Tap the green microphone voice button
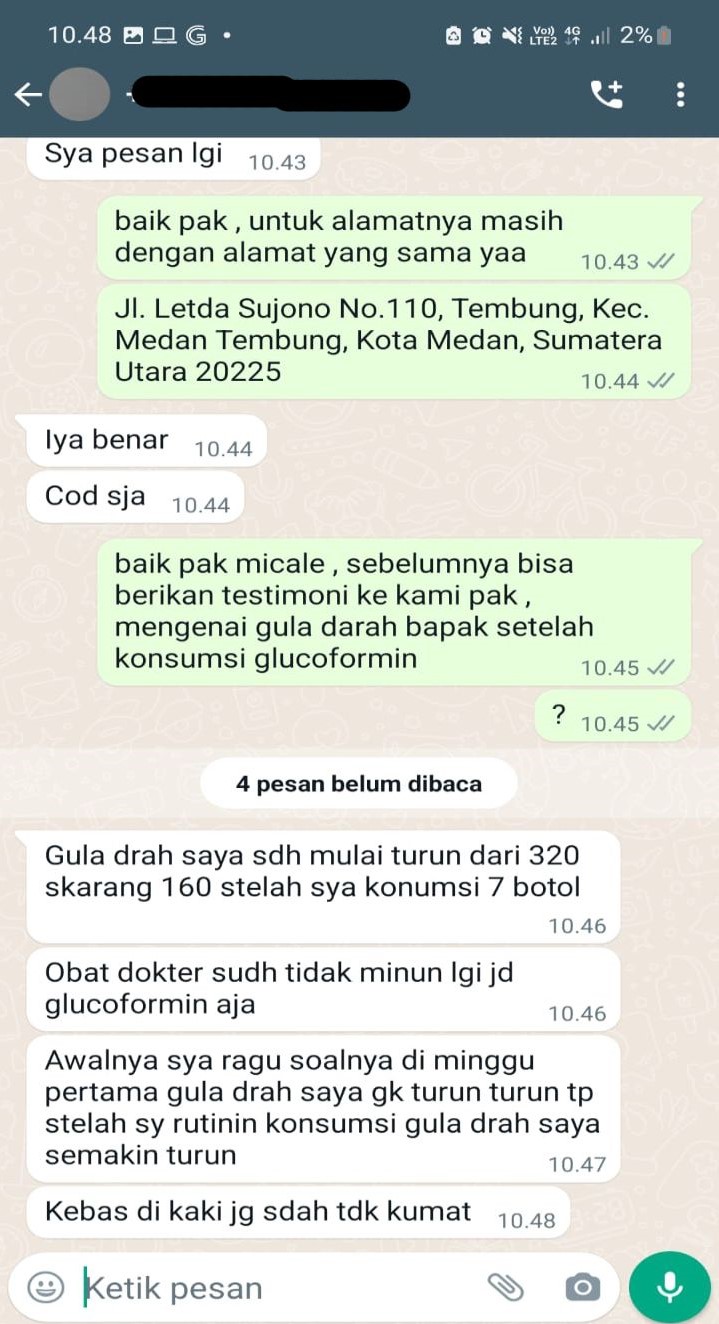Screen dimensions: 719x1324 click(x=670, y=1287)
